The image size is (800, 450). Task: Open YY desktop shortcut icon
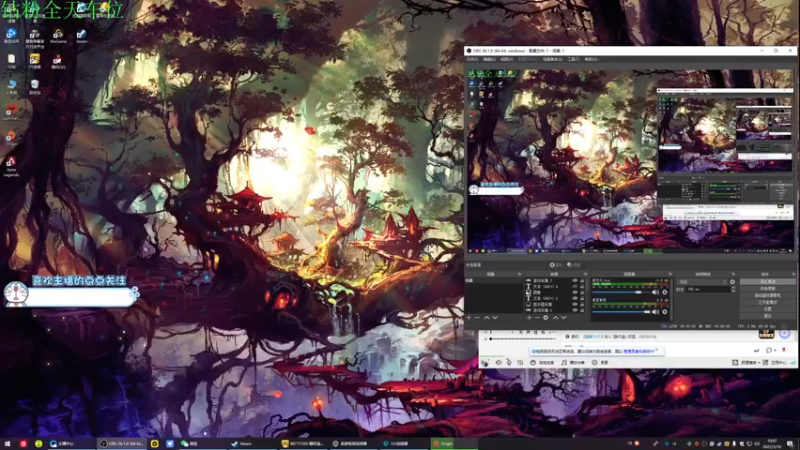35,60
